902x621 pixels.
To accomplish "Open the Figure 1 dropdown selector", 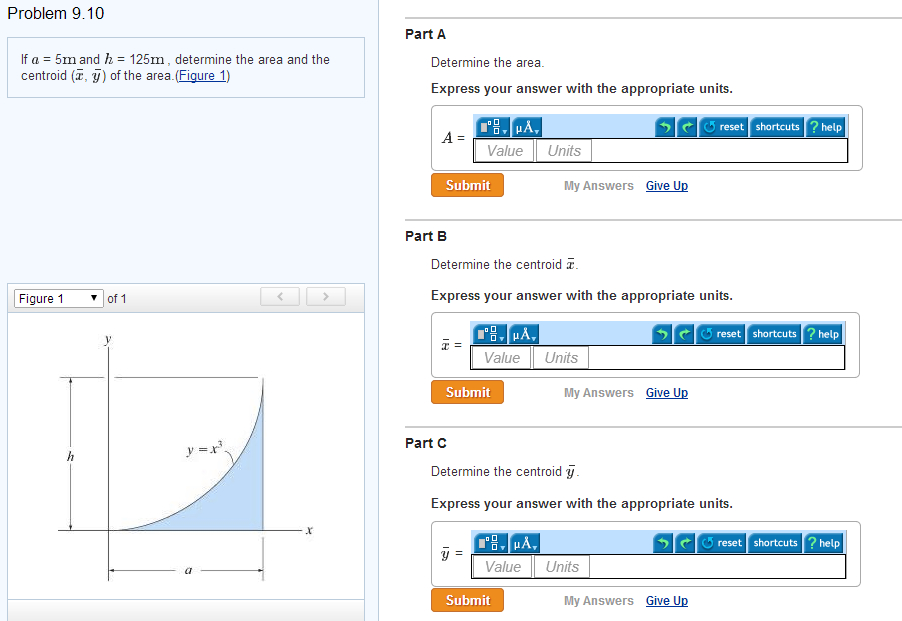I will point(57,298).
